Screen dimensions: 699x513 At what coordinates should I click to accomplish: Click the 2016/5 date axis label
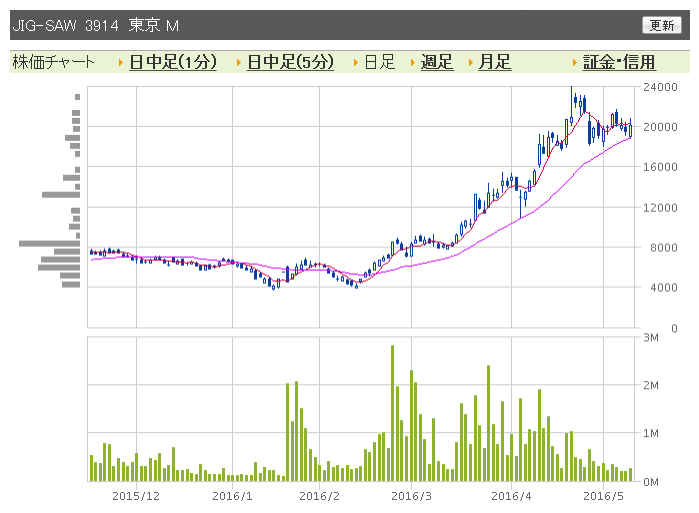(604, 496)
